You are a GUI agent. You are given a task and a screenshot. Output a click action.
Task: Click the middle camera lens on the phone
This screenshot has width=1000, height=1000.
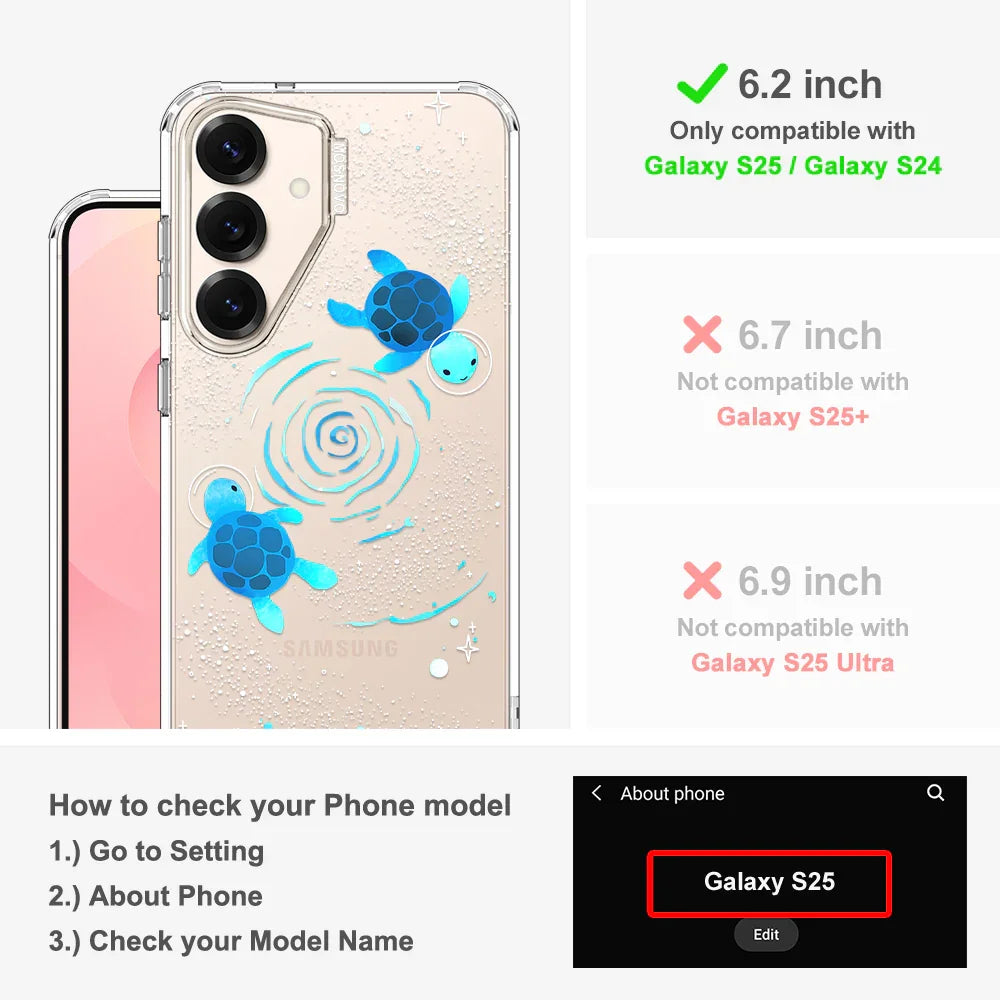click(x=230, y=227)
